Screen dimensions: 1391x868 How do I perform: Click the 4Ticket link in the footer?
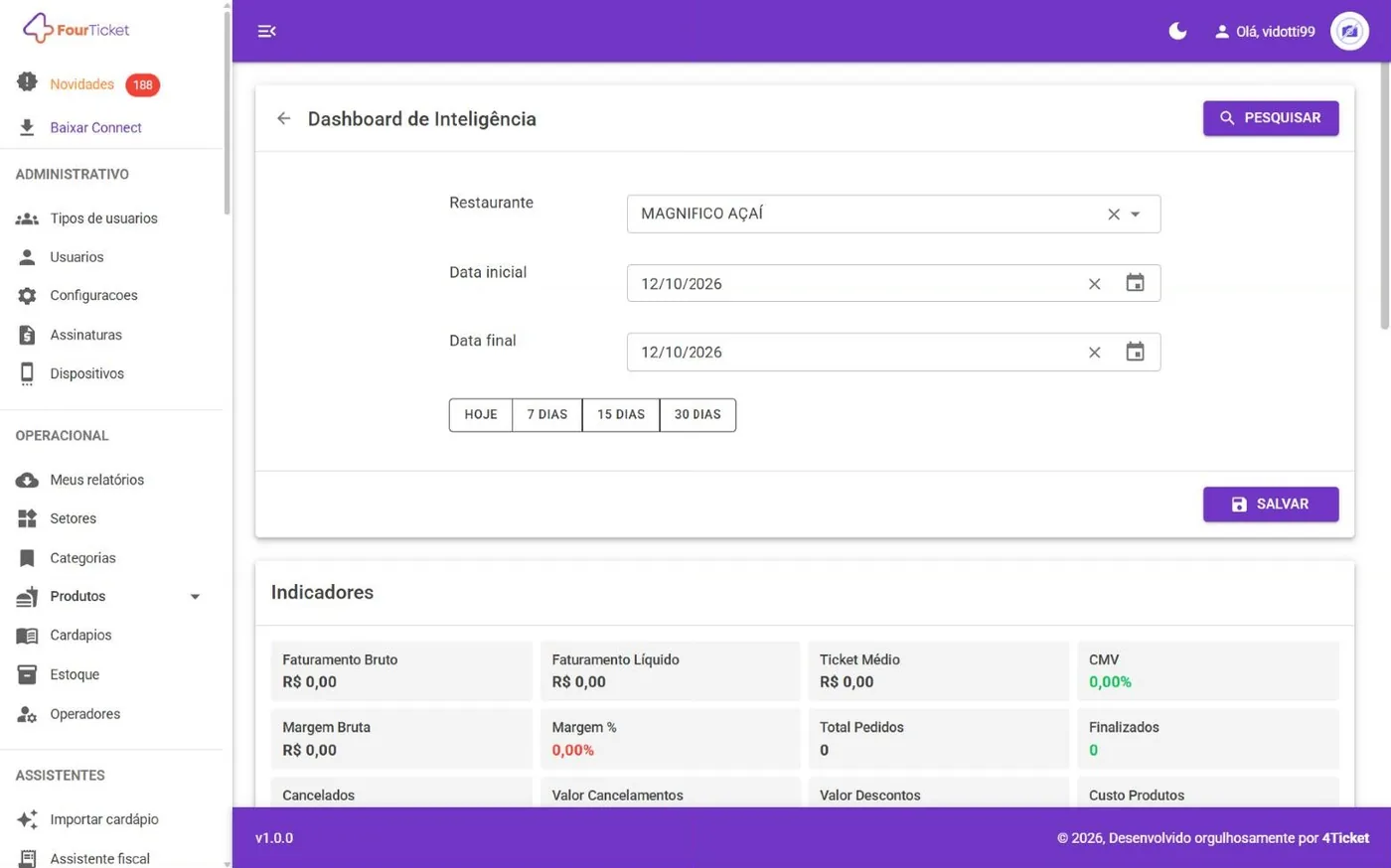point(1345,838)
